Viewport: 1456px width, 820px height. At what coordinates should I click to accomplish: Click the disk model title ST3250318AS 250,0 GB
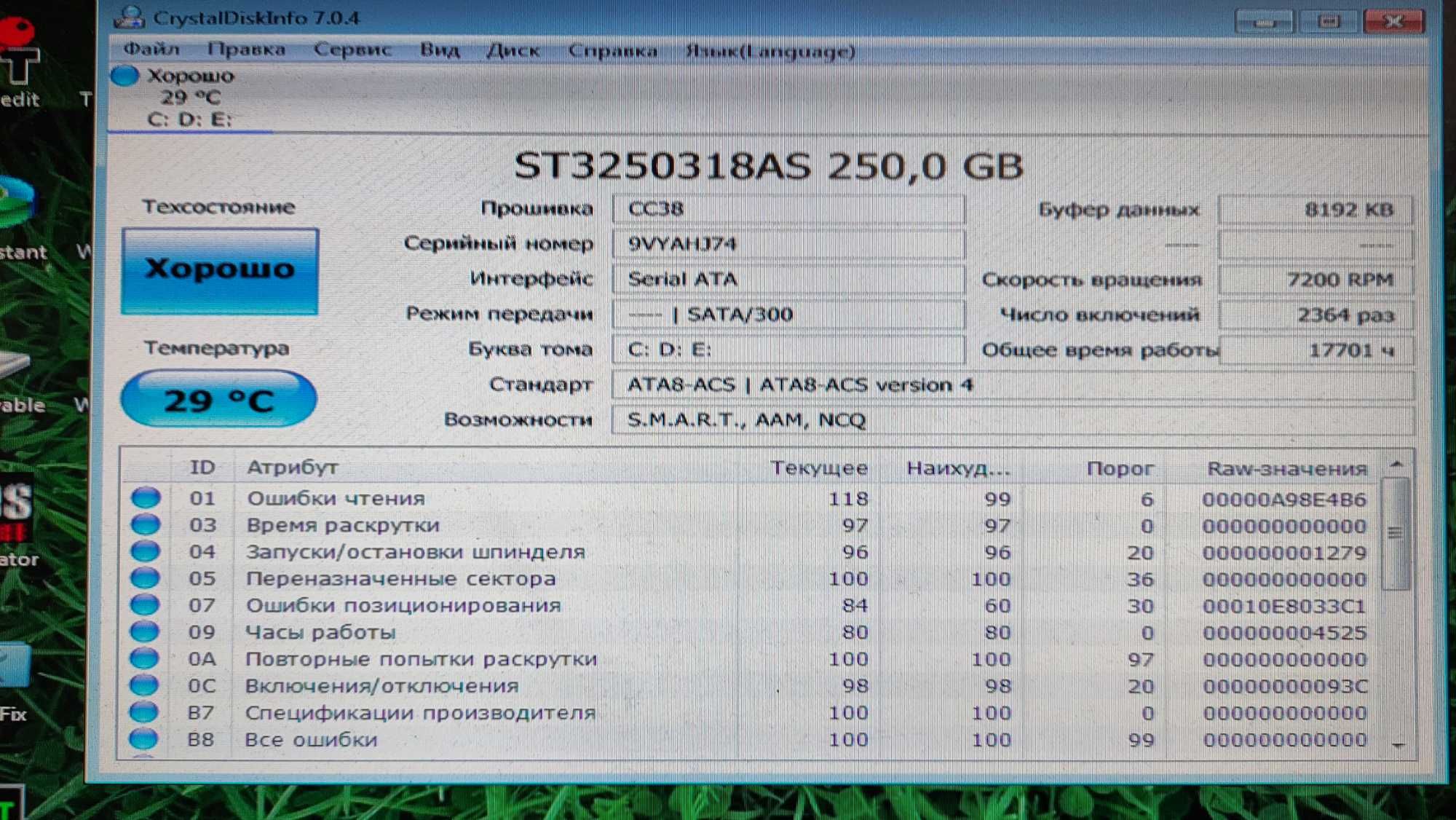[x=769, y=166]
